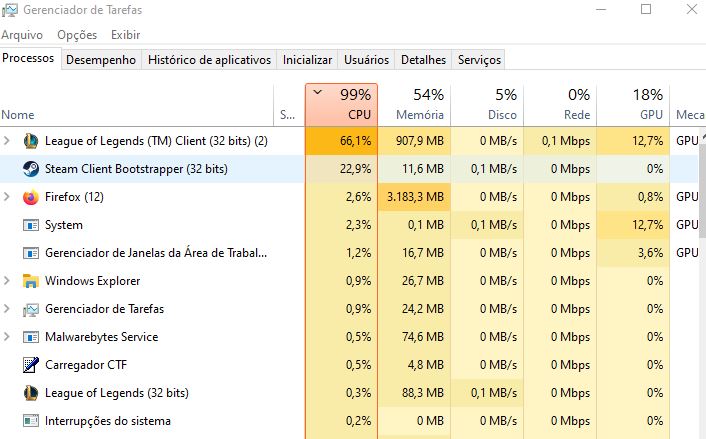
Task: Click the 16,7 MB memory cell
Action: point(414,253)
